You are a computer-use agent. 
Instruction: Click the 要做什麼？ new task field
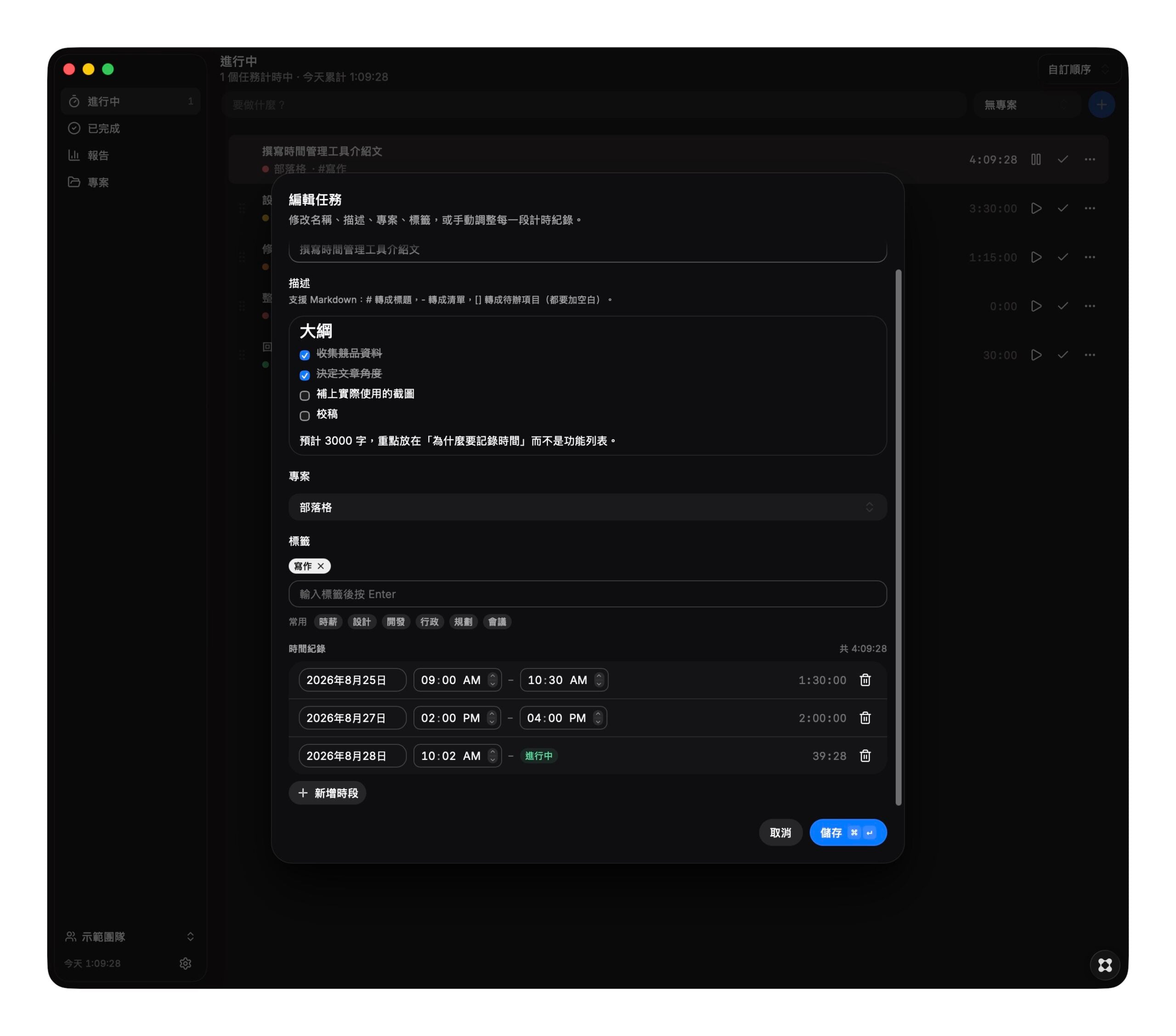[x=594, y=105]
